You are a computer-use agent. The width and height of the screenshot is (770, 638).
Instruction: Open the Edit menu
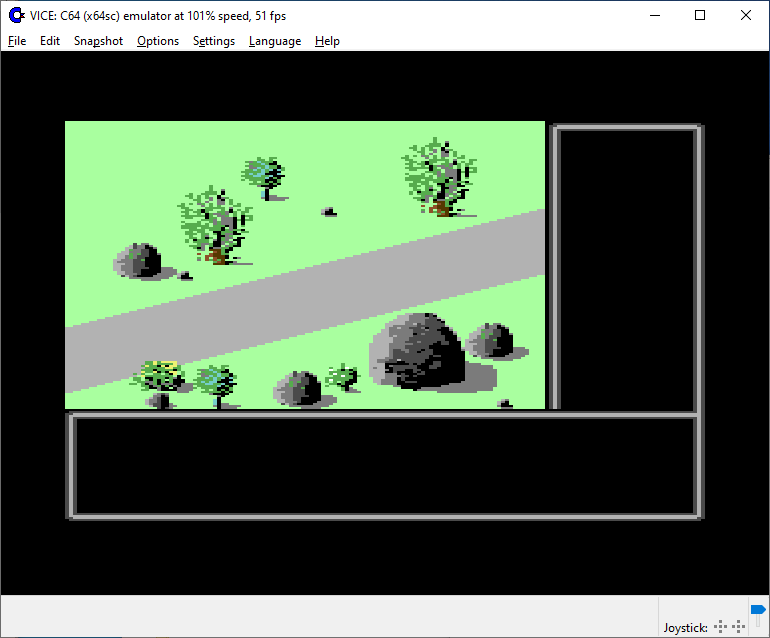point(50,41)
